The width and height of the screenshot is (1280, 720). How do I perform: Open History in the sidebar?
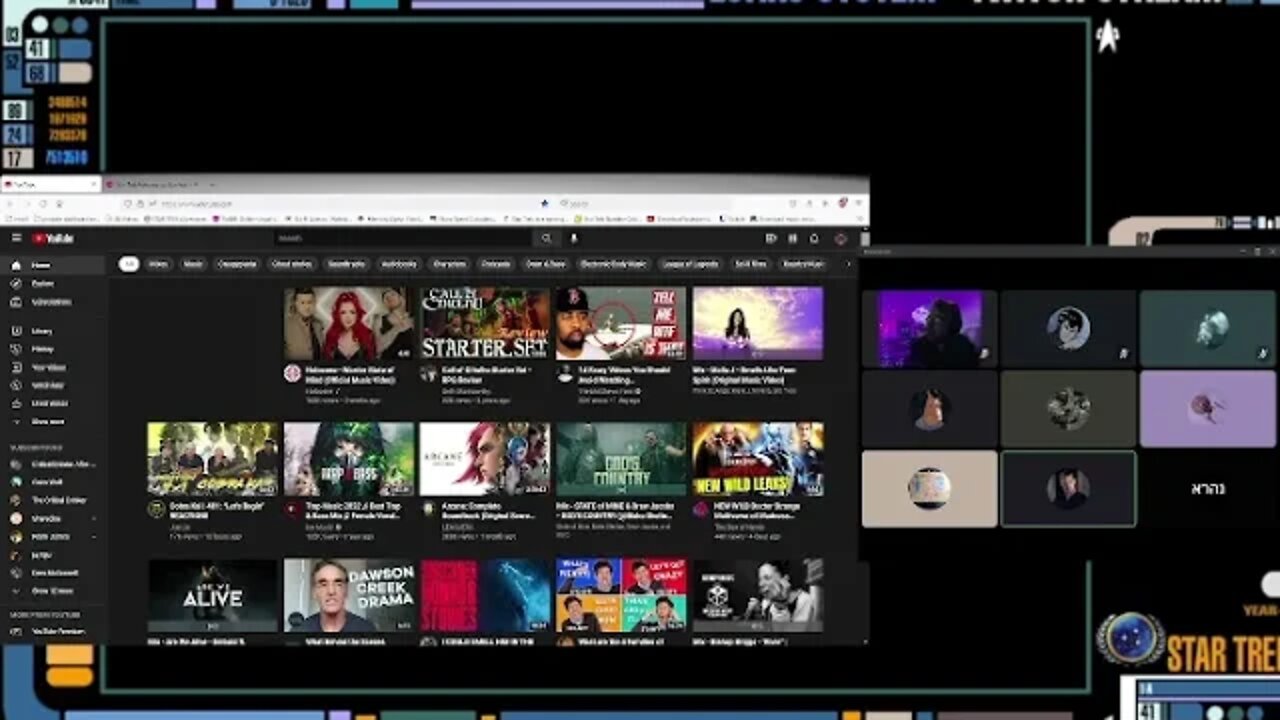click(x=52, y=349)
